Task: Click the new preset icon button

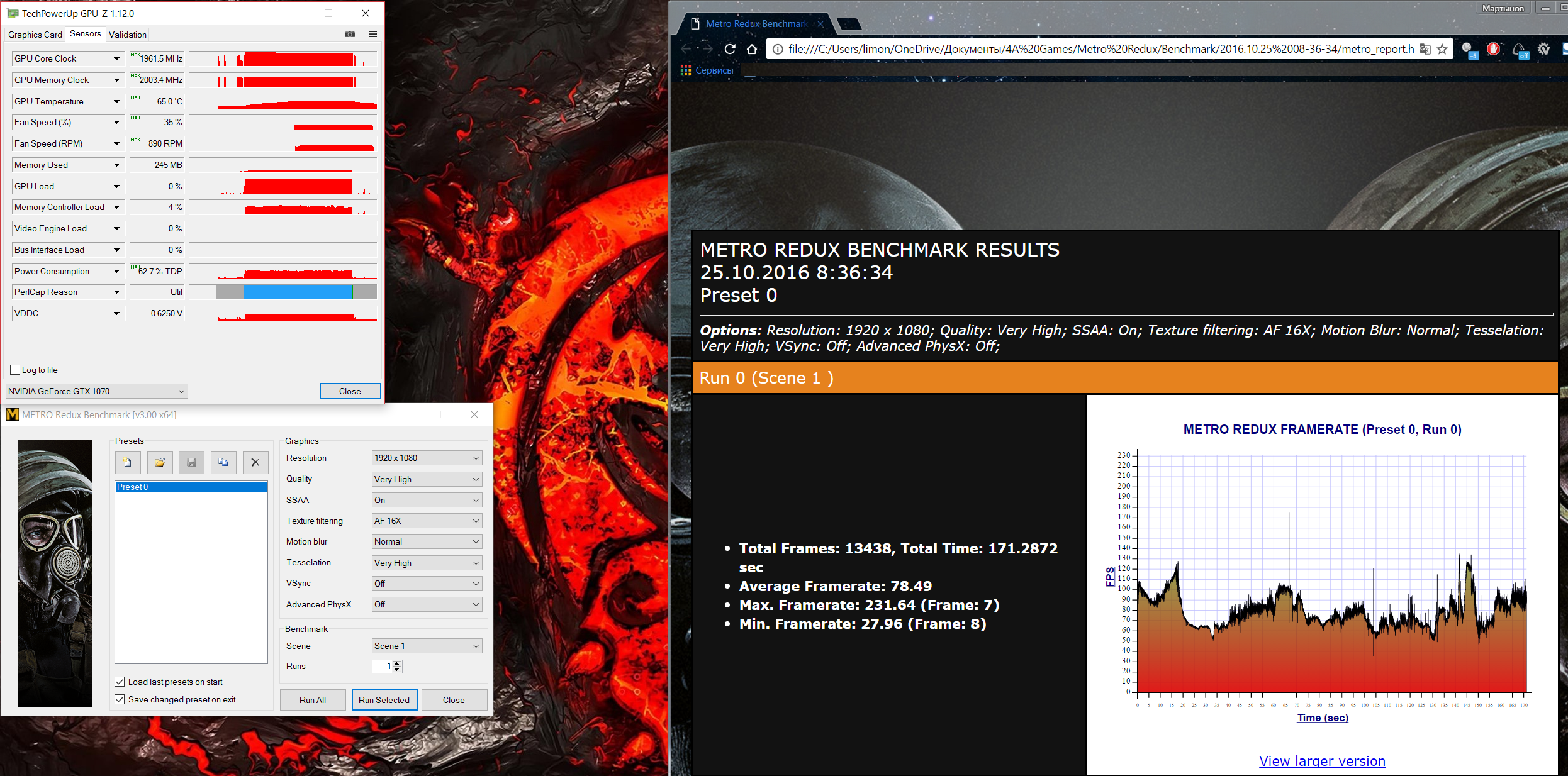Action: click(128, 462)
